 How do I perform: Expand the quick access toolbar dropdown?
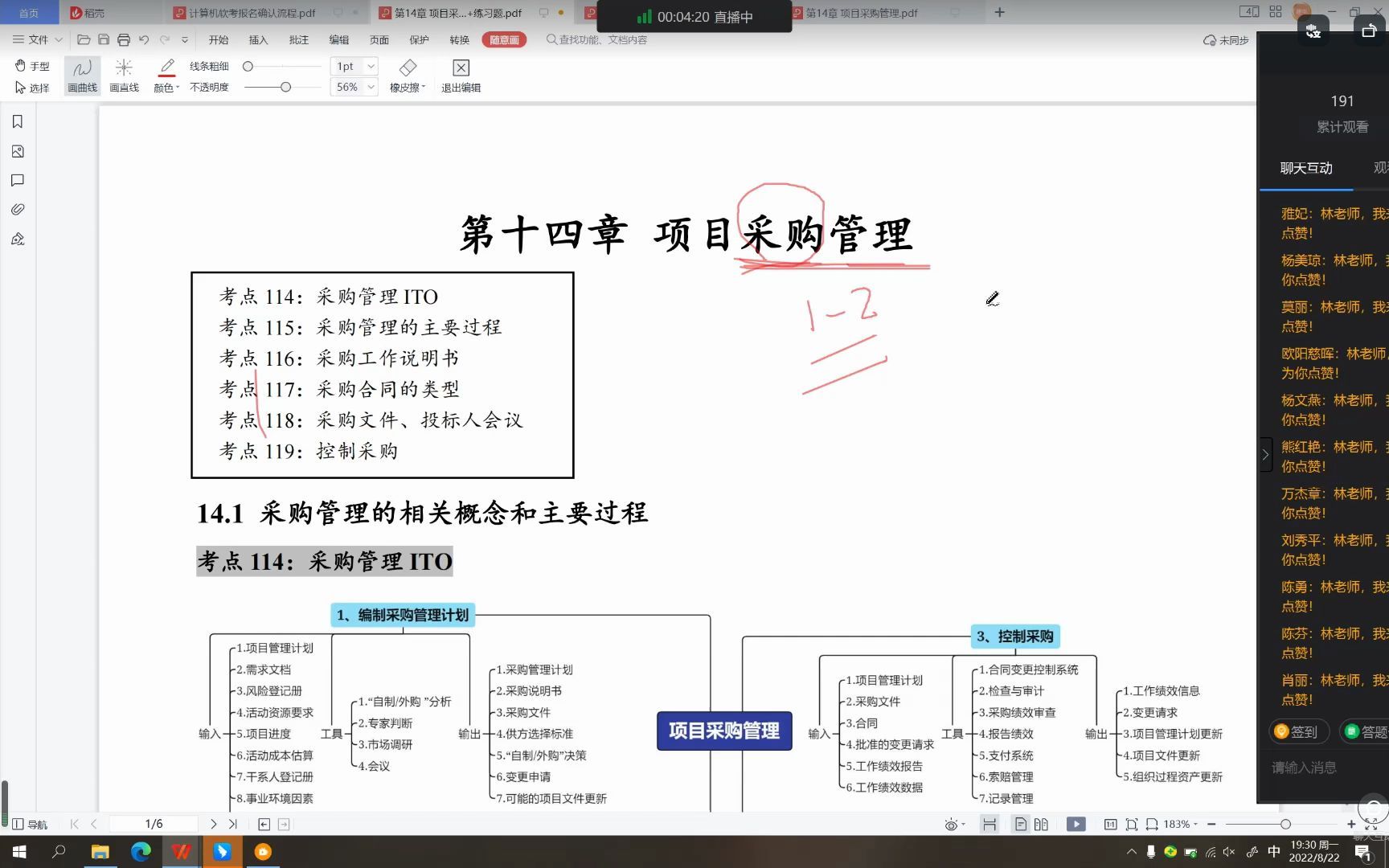(x=185, y=39)
